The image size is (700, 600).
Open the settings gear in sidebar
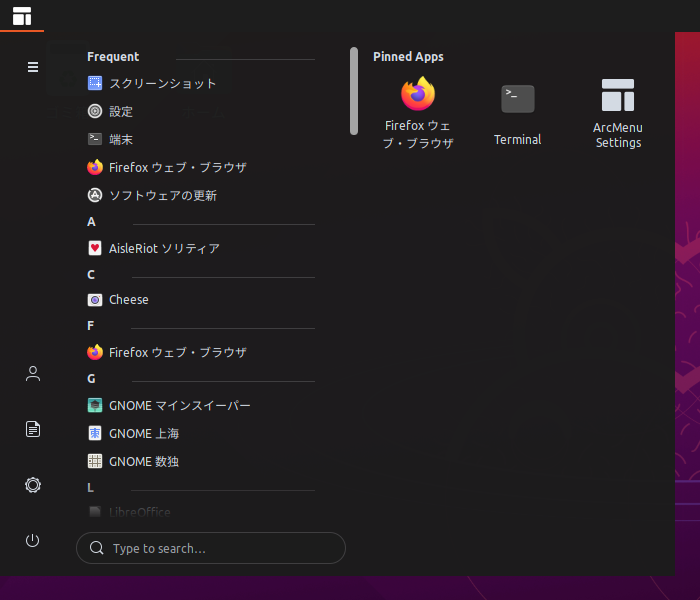[33, 485]
